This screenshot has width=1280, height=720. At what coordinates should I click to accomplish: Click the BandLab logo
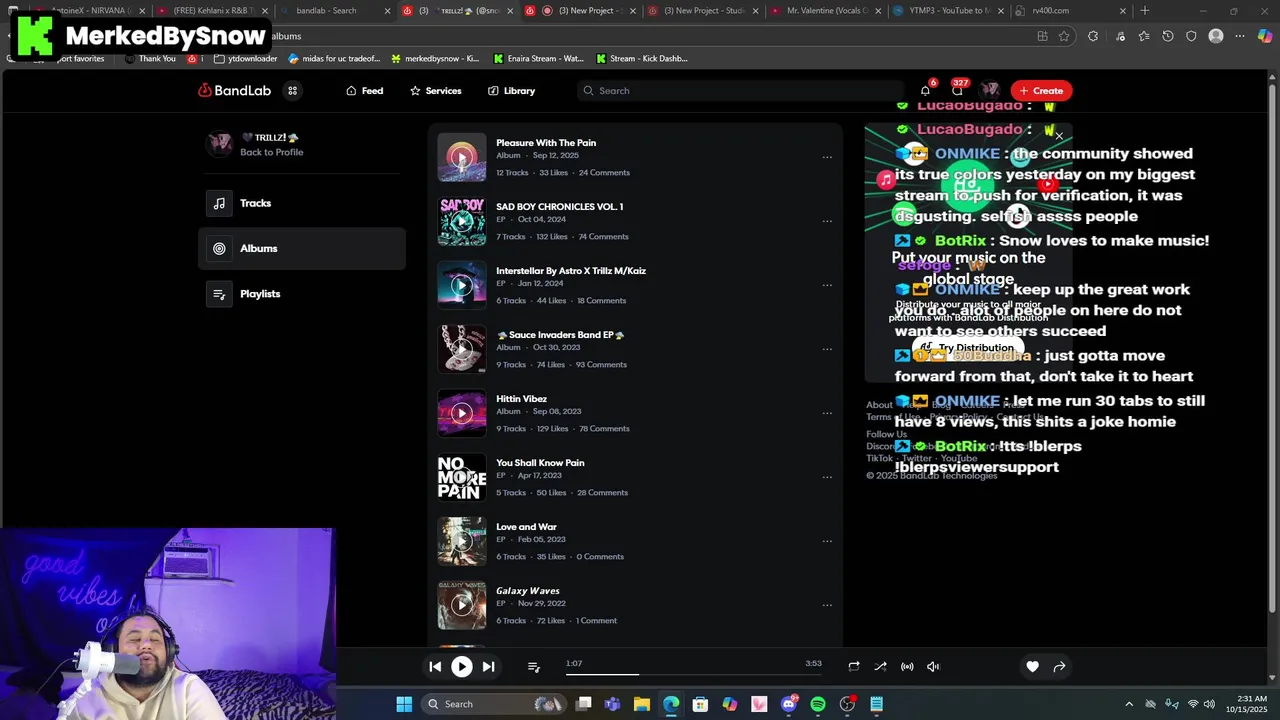click(235, 91)
